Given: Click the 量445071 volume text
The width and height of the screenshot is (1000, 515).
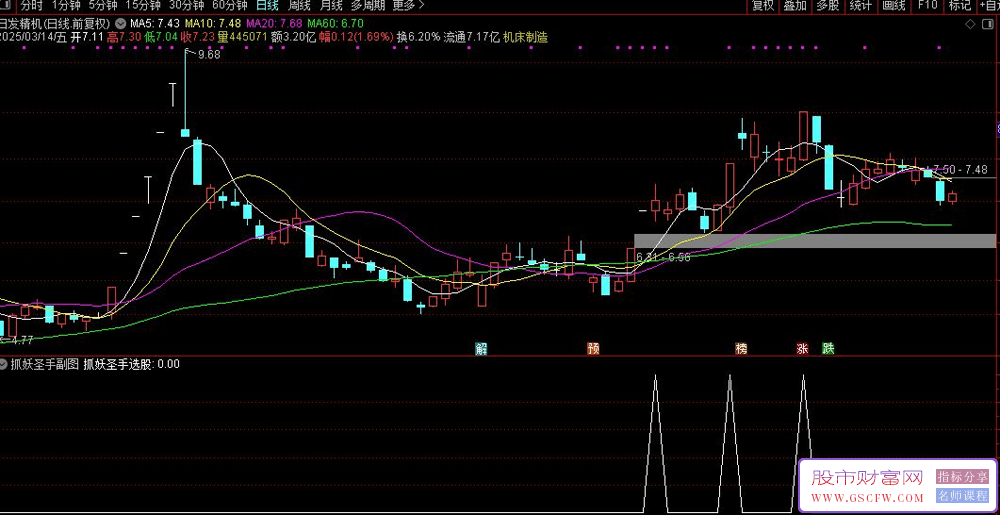Looking at the screenshot, I should (242, 37).
